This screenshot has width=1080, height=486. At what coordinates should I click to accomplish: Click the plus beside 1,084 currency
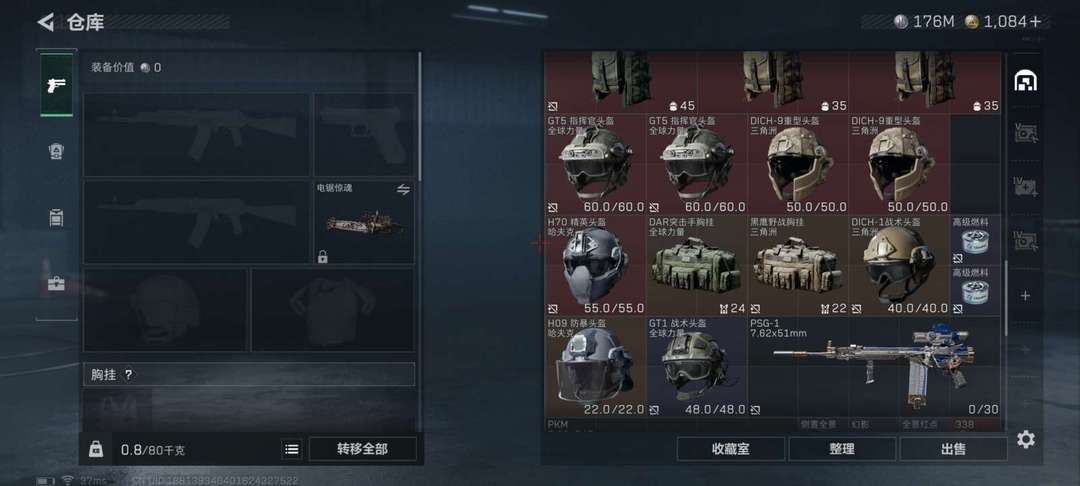click(x=1035, y=22)
